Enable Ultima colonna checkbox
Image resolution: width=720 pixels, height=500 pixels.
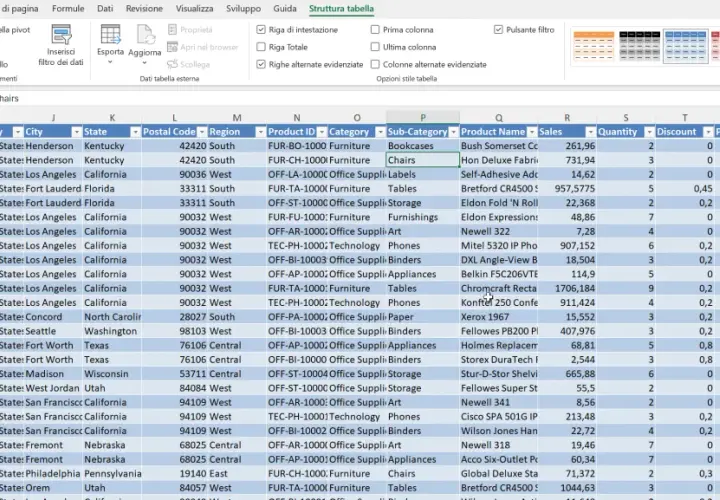(x=375, y=47)
